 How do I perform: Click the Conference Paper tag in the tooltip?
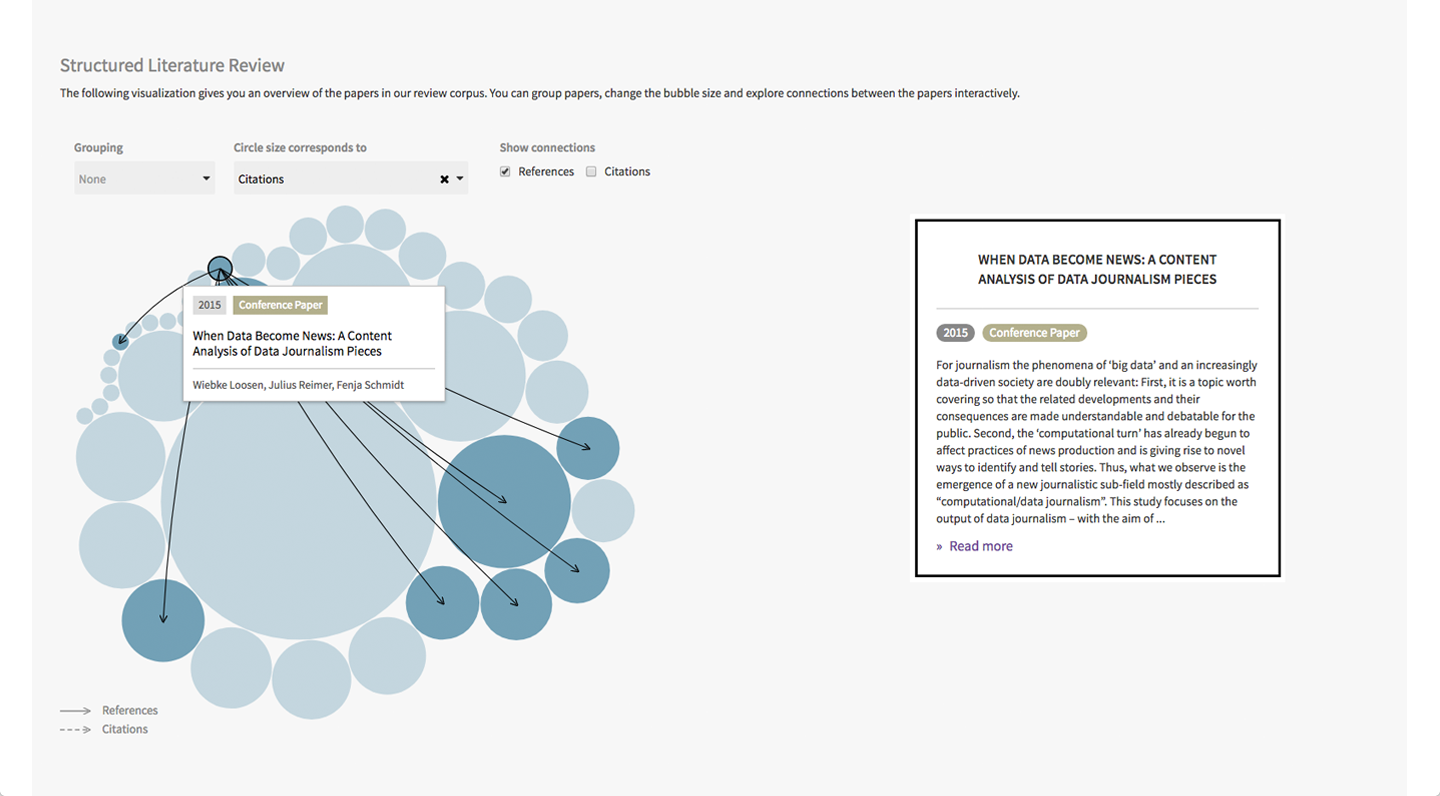pyautogui.click(x=280, y=305)
